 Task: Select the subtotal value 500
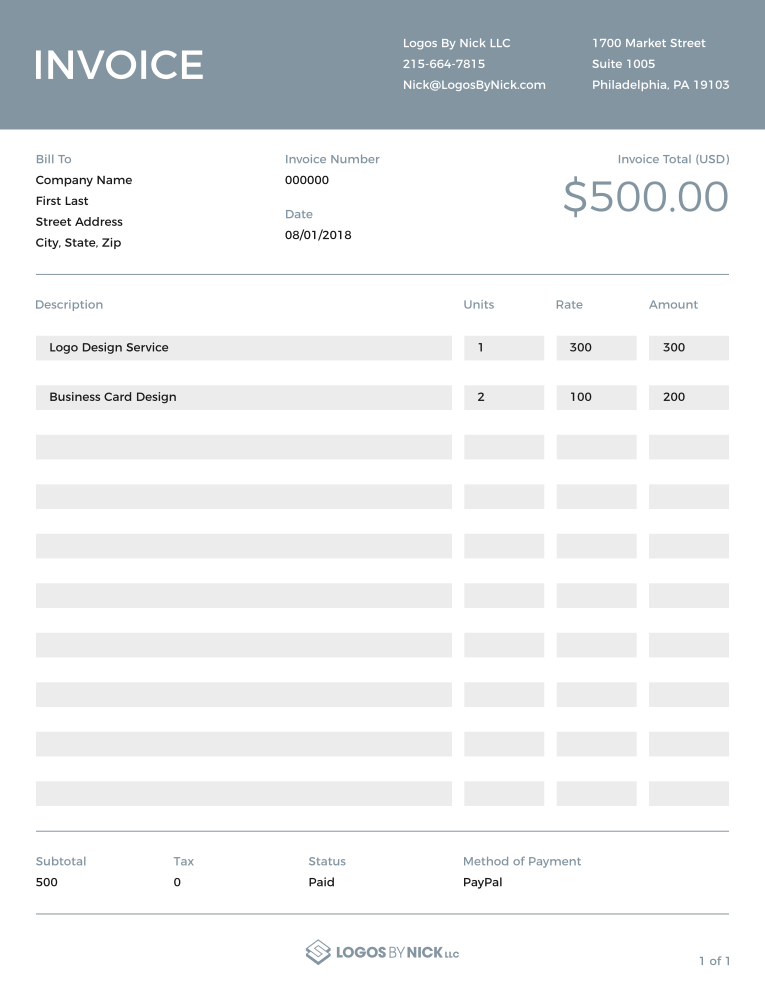pyautogui.click(x=47, y=882)
